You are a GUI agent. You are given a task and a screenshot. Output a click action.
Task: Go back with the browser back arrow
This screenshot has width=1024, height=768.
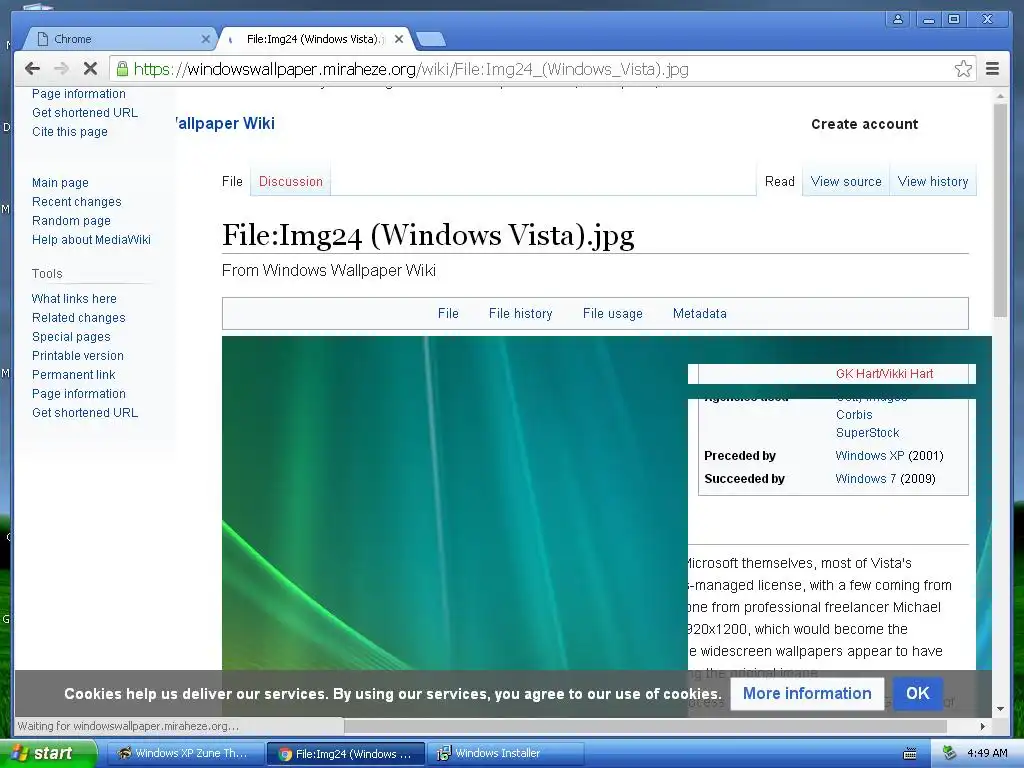pos(33,69)
